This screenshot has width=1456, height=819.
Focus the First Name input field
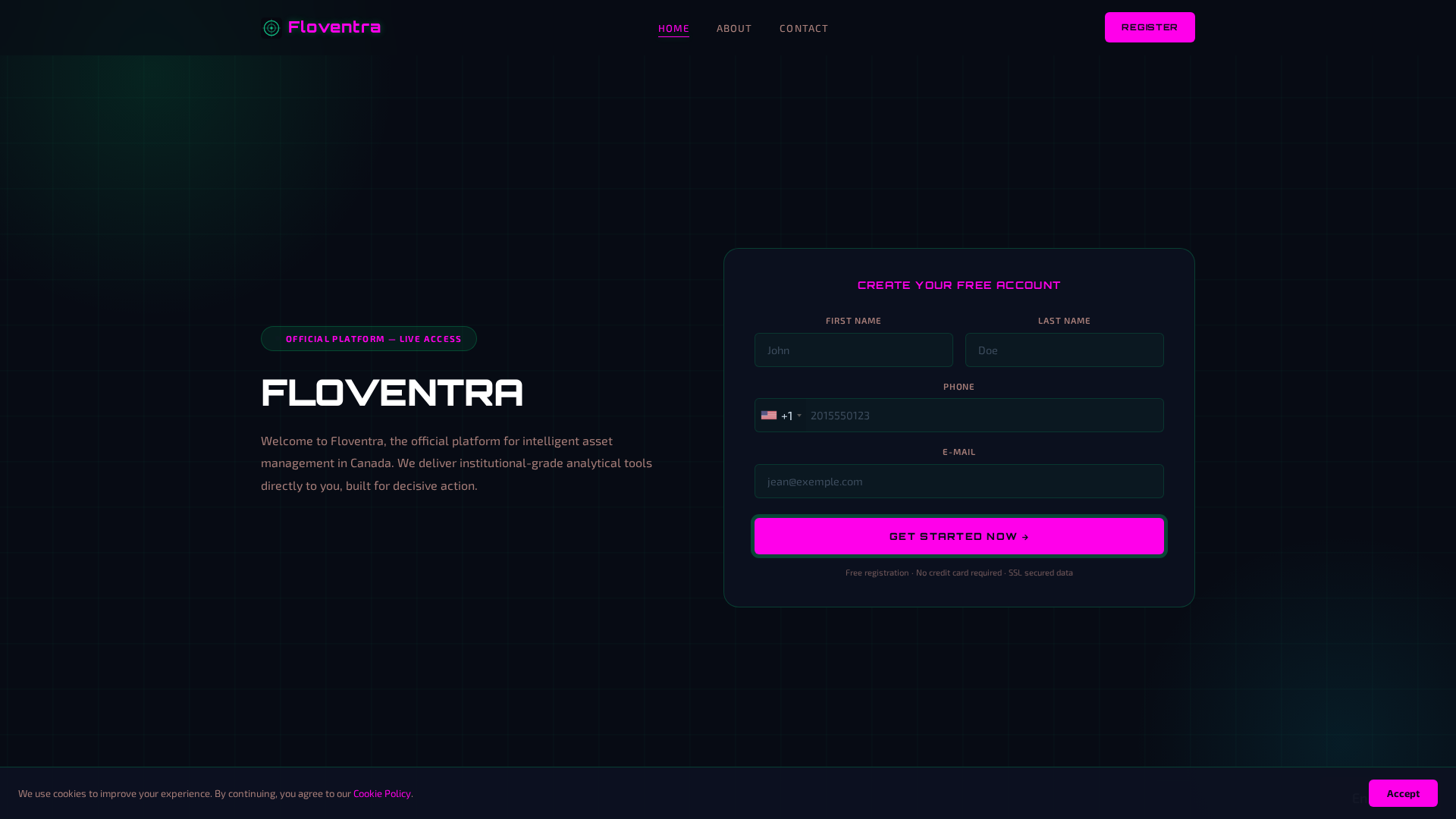click(854, 350)
